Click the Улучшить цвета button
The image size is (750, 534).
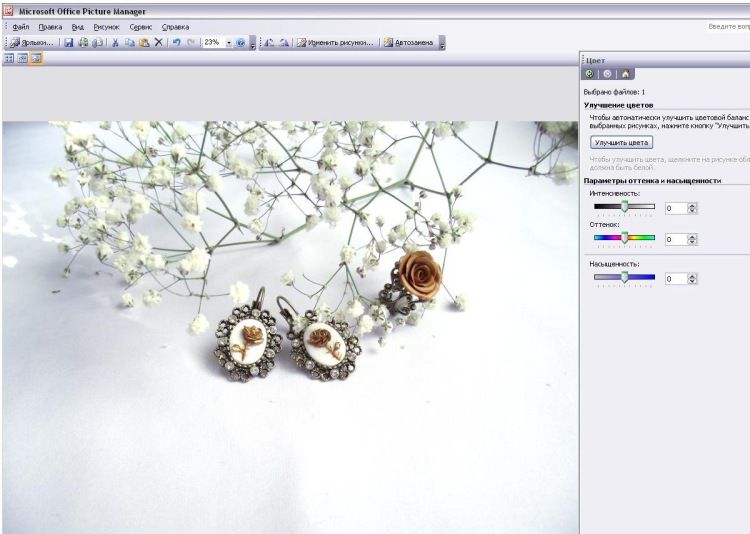(621, 143)
